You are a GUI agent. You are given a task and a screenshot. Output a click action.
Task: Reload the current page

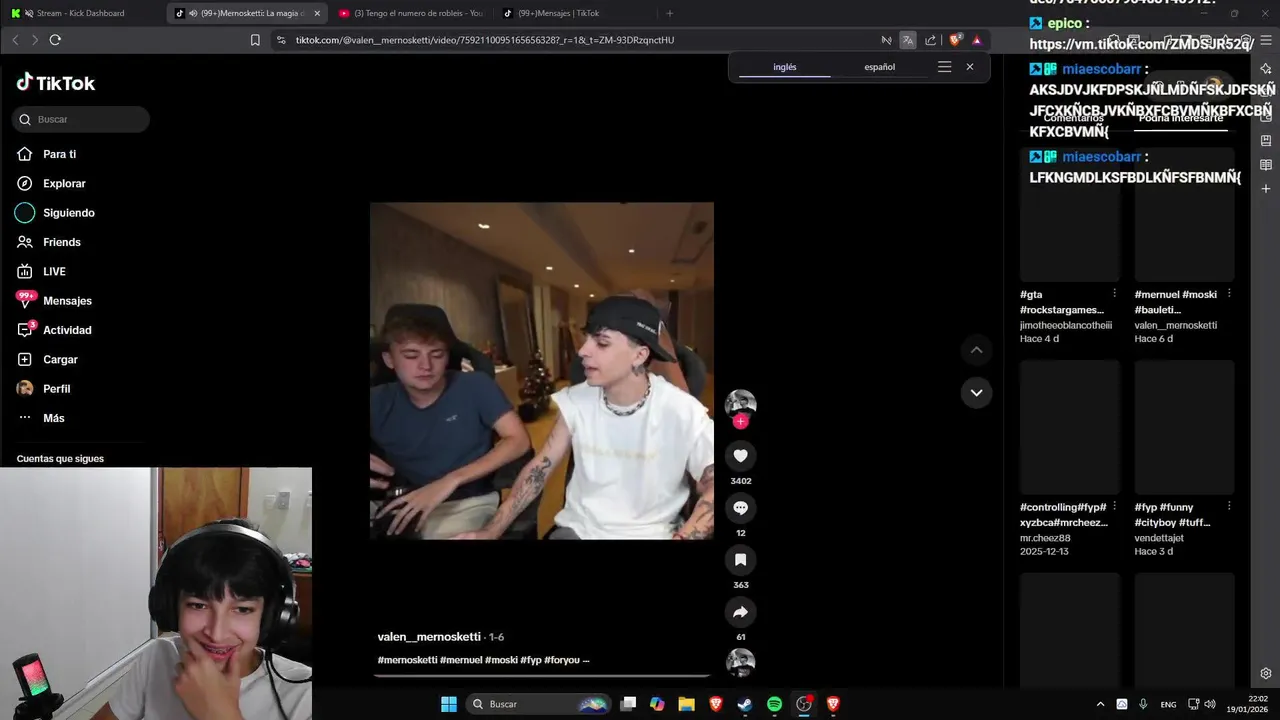pyautogui.click(x=55, y=40)
